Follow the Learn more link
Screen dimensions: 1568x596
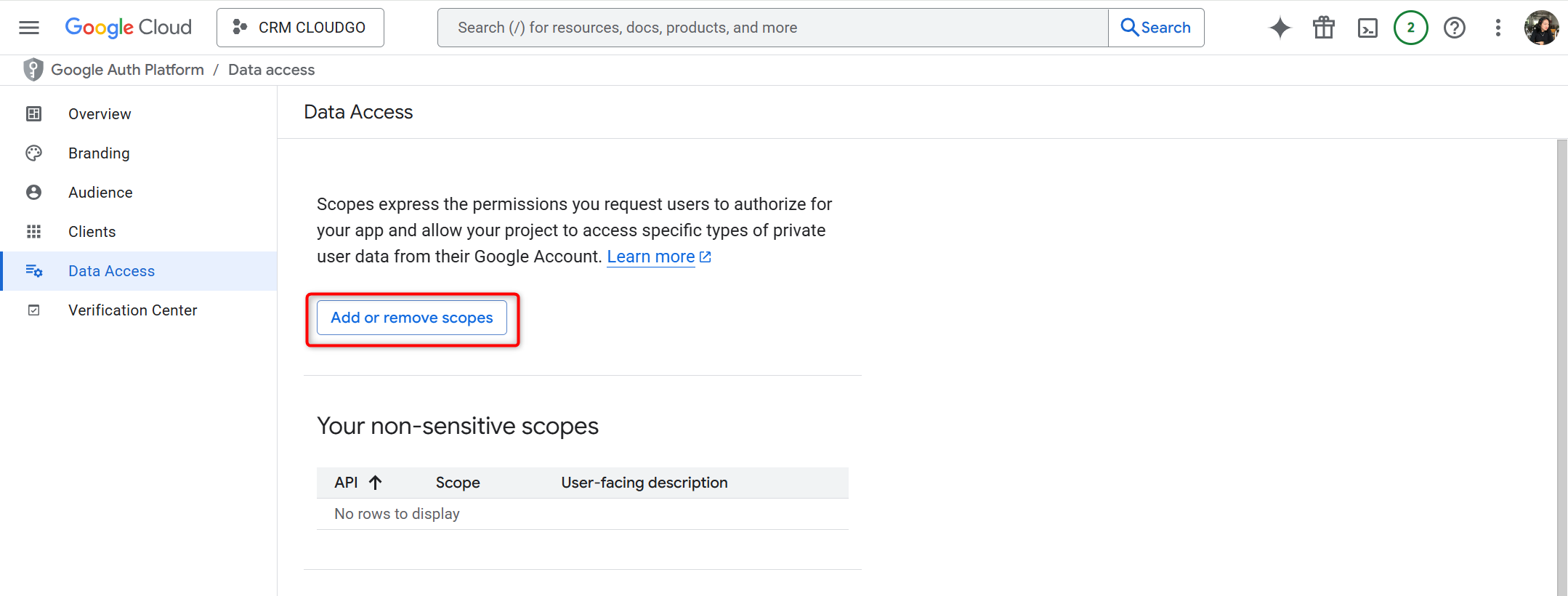[651, 257]
